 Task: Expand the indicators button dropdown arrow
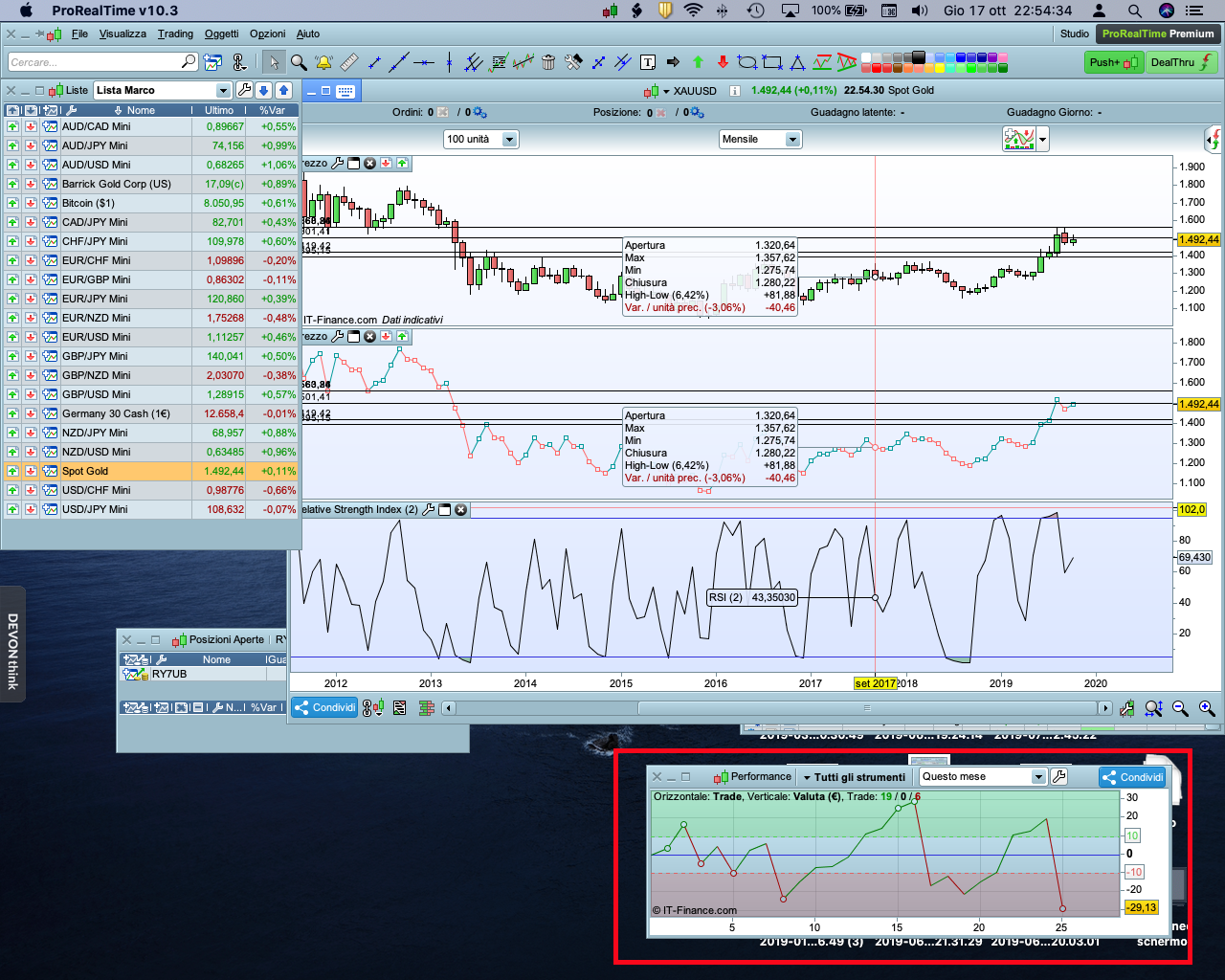1043,140
